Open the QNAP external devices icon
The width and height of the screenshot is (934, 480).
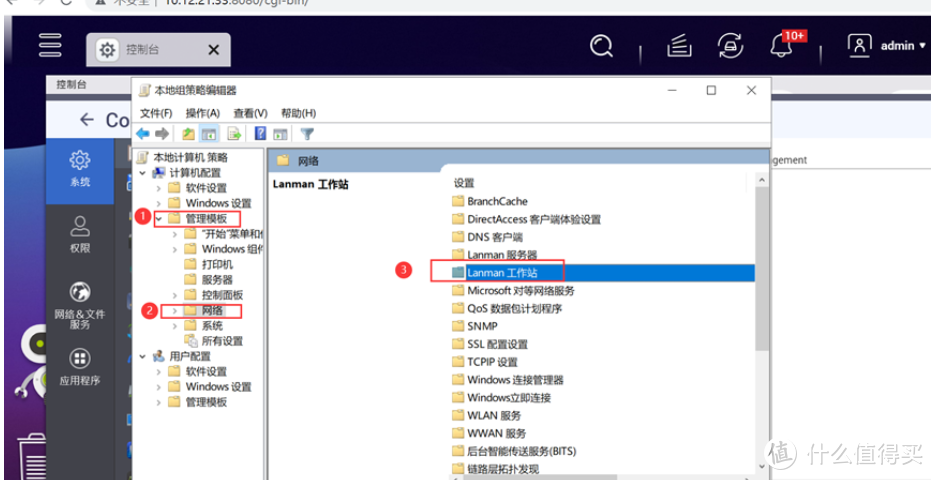coord(730,45)
